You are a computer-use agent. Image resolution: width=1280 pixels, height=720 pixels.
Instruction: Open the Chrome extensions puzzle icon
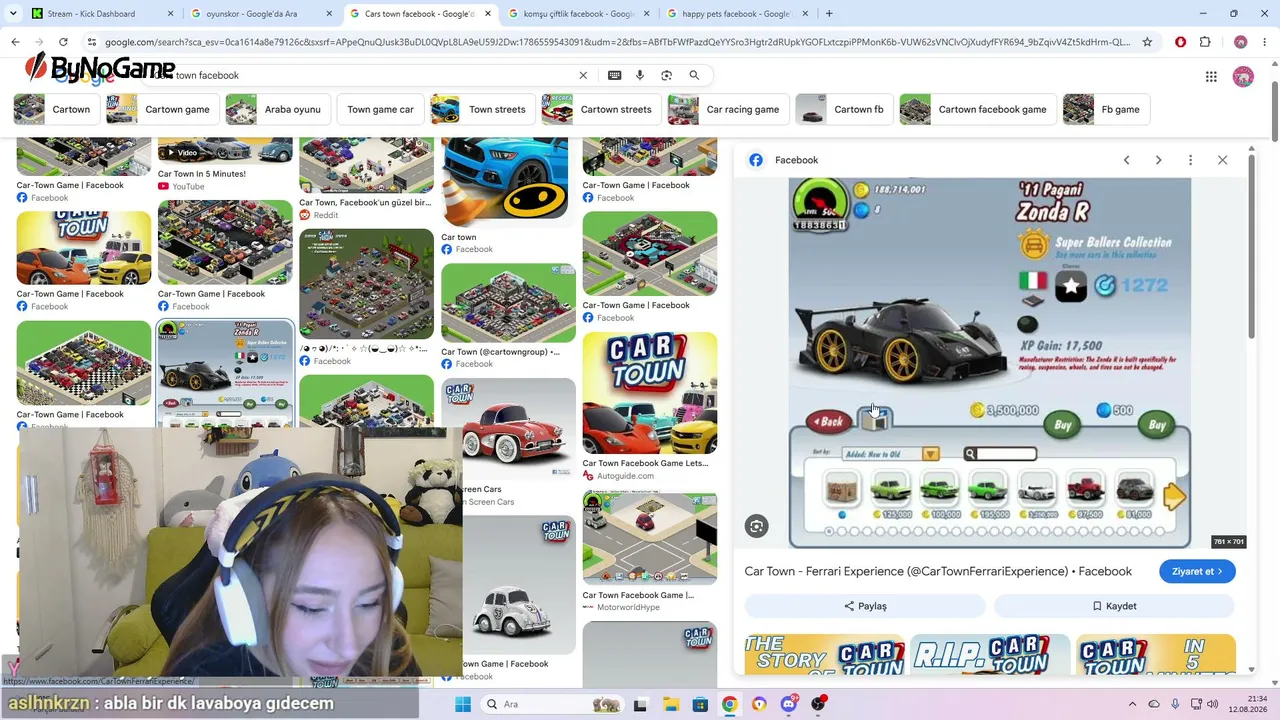tap(1205, 42)
